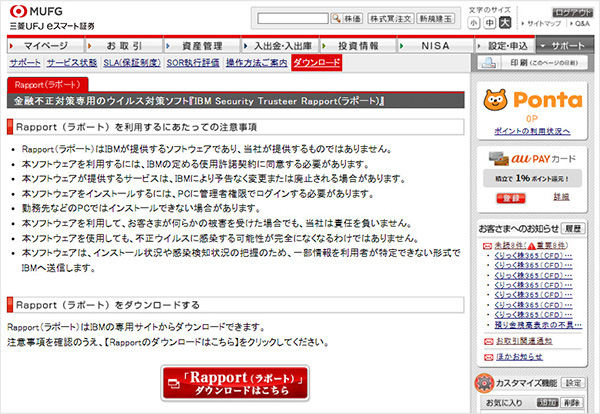The height and width of the screenshot is (414, 600).
Task: Click envelope icon beside 未読8件
Action: tap(487, 246)
